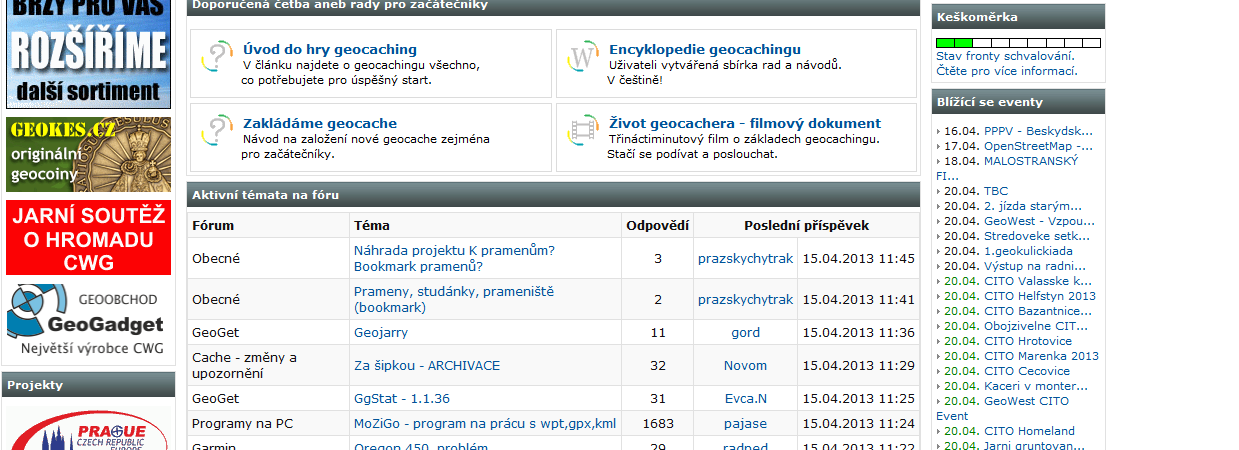Open topic MoZiGo - program na prácu s wpt,gpx,kml
The image size is (1239, 450).
click(x=485, y=423)
